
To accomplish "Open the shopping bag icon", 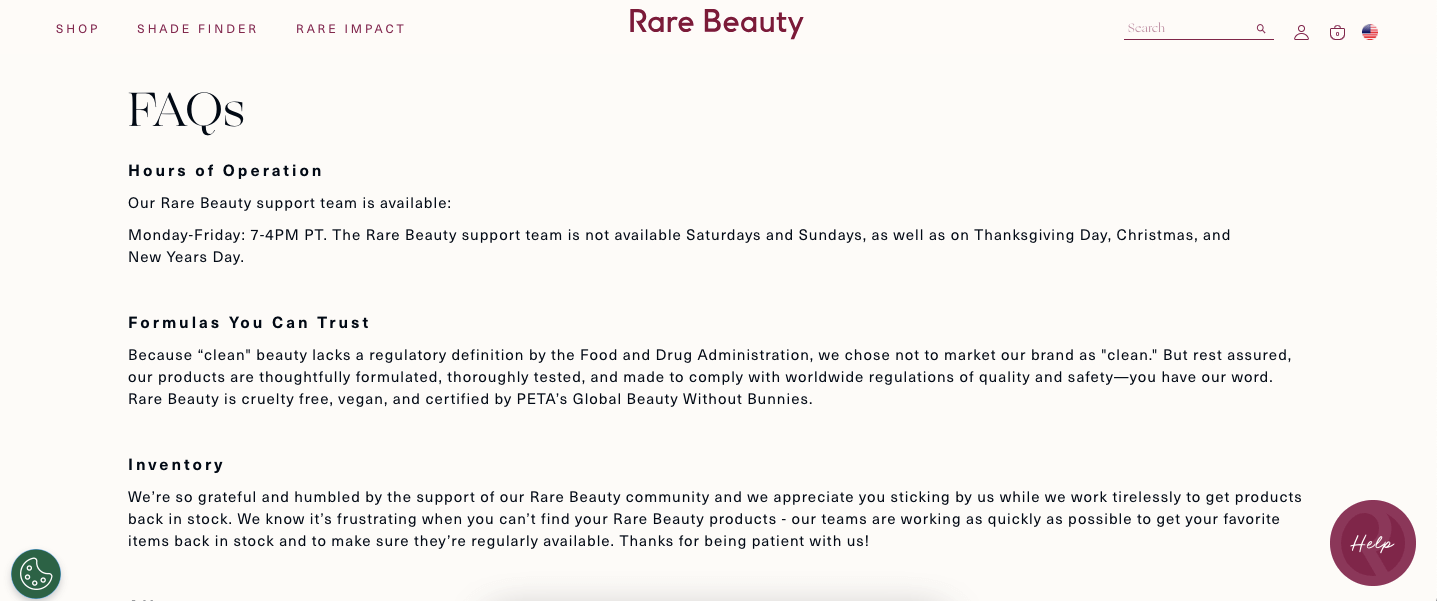I will 1337,33.
